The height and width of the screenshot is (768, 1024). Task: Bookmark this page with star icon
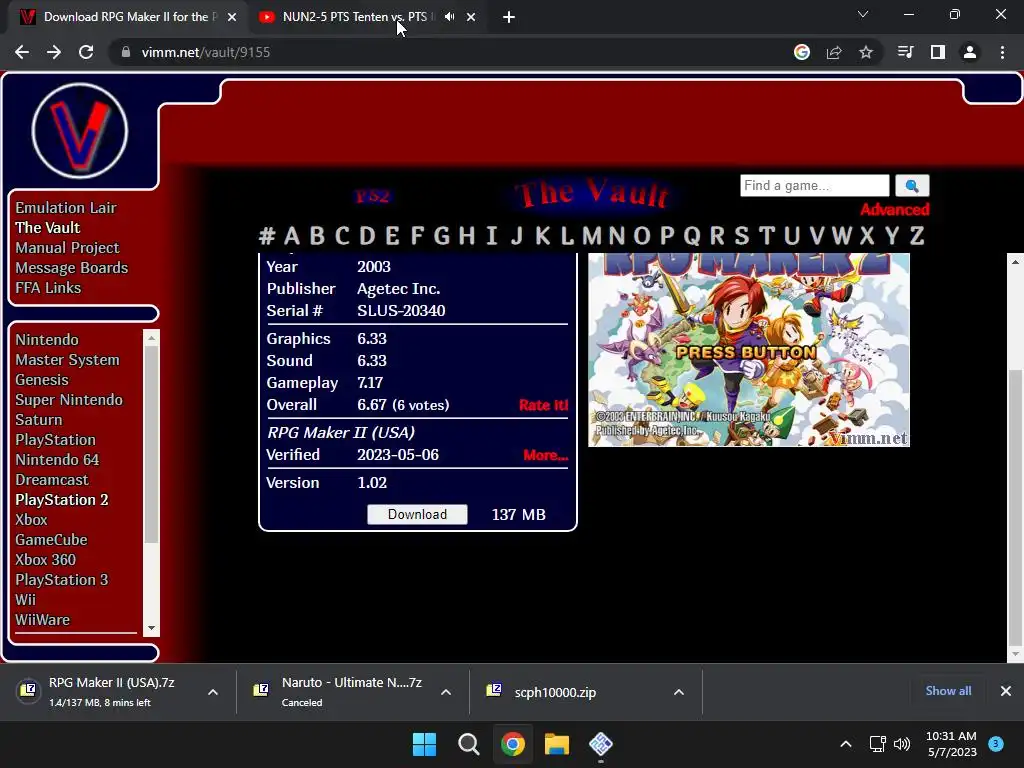click(x=866, y=52)
